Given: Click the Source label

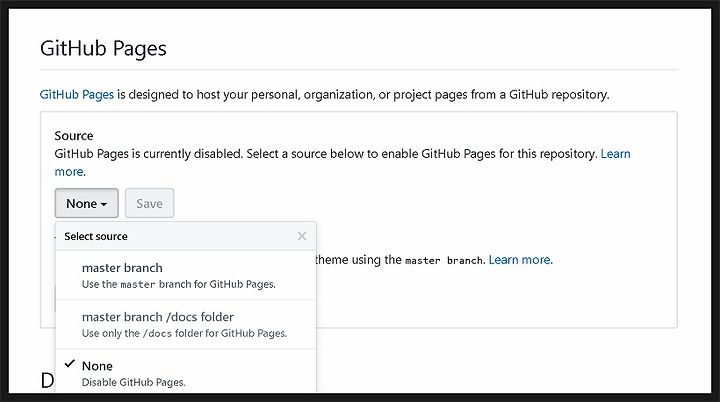Looking at the screenshot, I should [x=73, y=136].
